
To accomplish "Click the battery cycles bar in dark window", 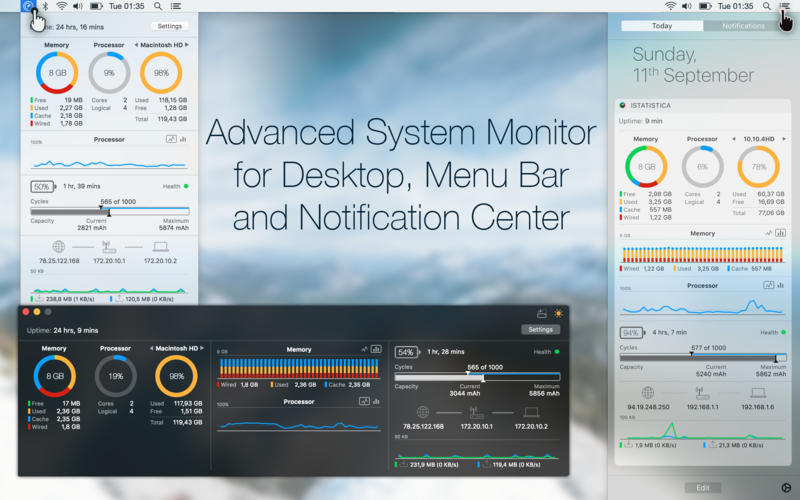I will coord(477,377).
